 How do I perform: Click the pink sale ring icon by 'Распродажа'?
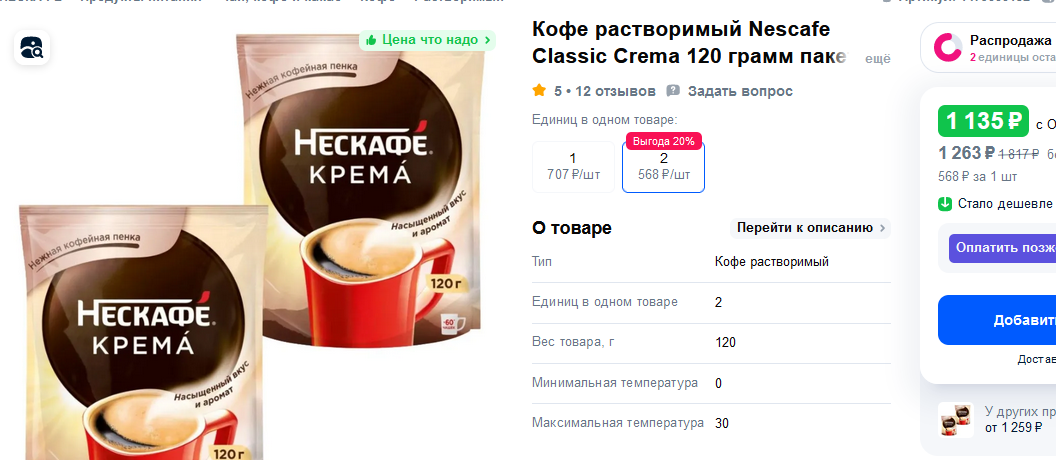948,48
